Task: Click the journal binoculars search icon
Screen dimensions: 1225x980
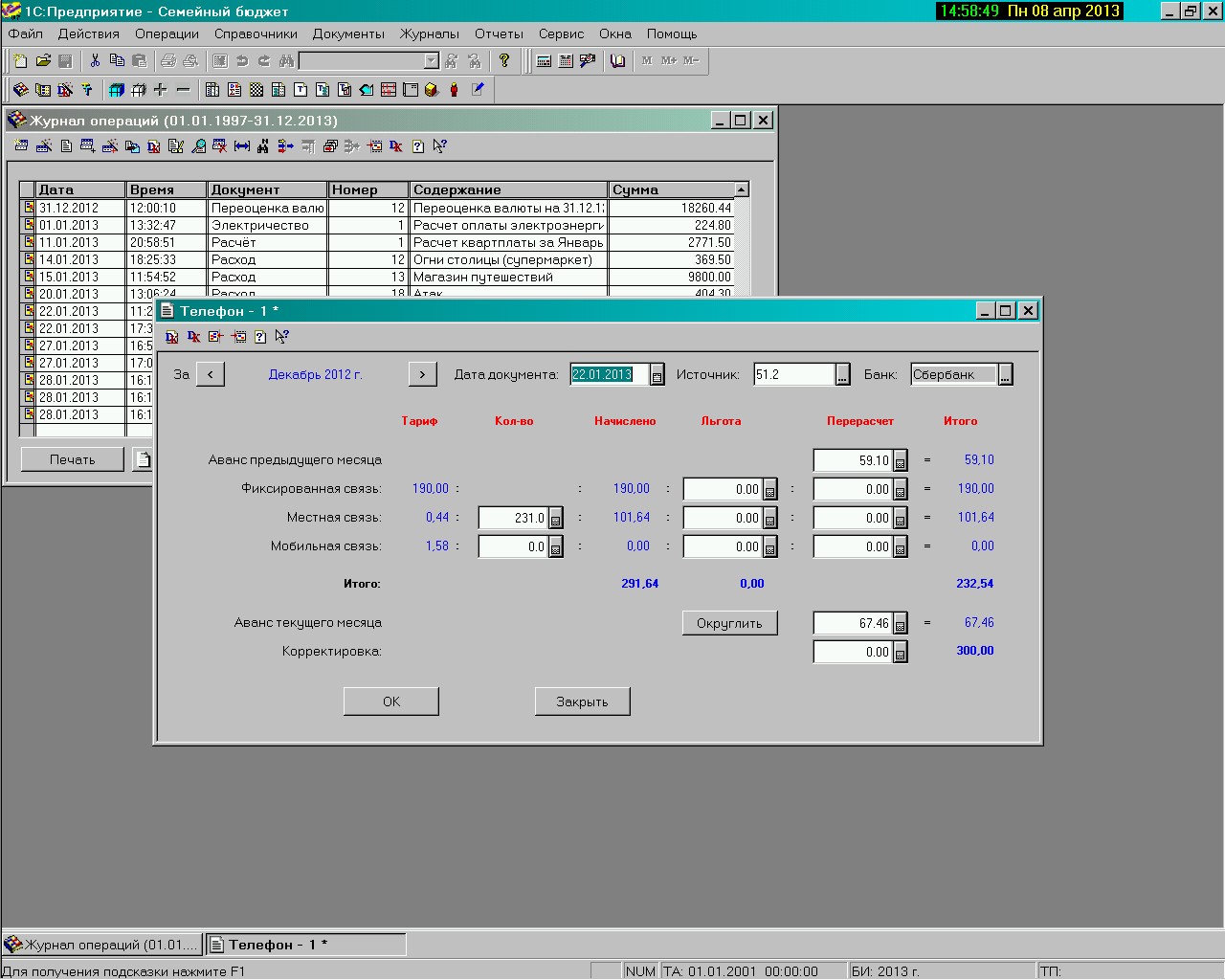Action: pos(263,146)
